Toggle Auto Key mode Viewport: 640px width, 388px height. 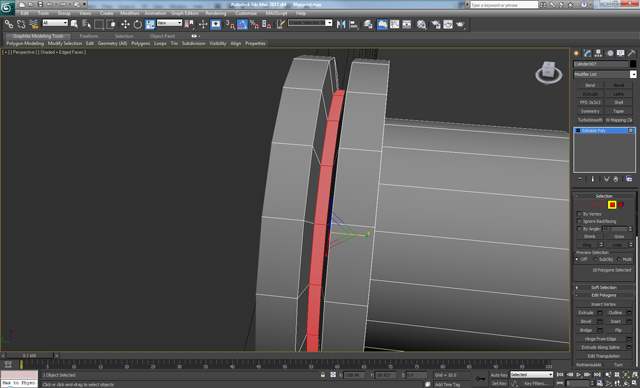[499, 375]
